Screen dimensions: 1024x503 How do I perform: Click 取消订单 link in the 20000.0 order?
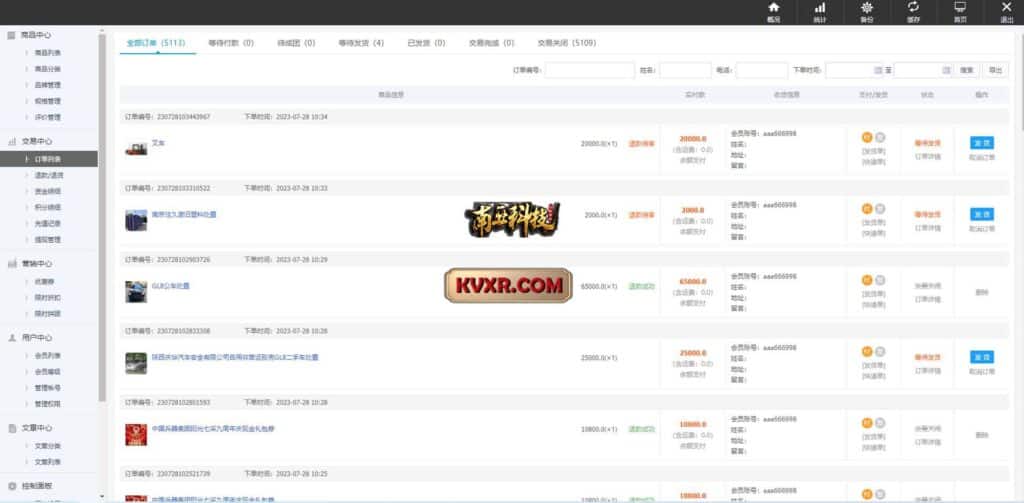click(x=982, y=158)
